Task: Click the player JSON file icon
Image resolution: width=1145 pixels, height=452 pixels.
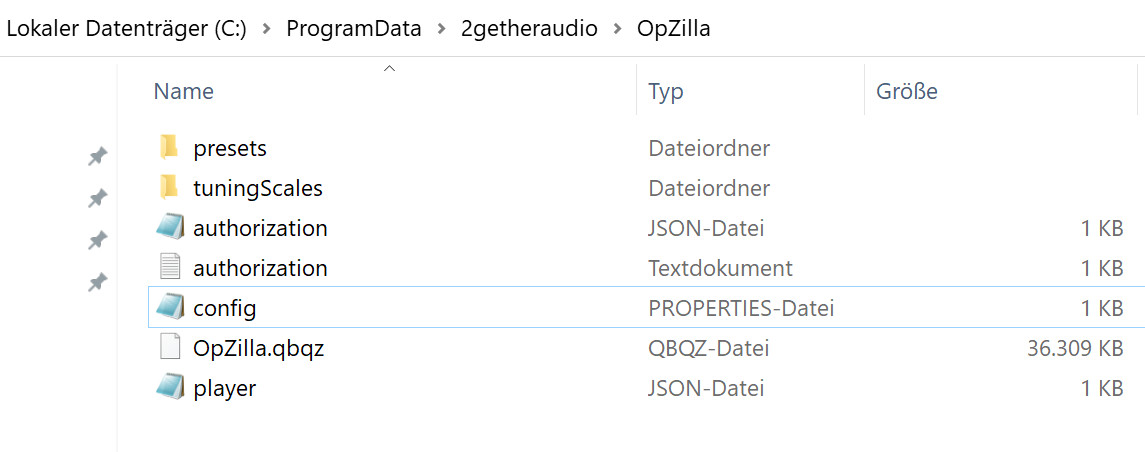Action: tap(169, 388)
